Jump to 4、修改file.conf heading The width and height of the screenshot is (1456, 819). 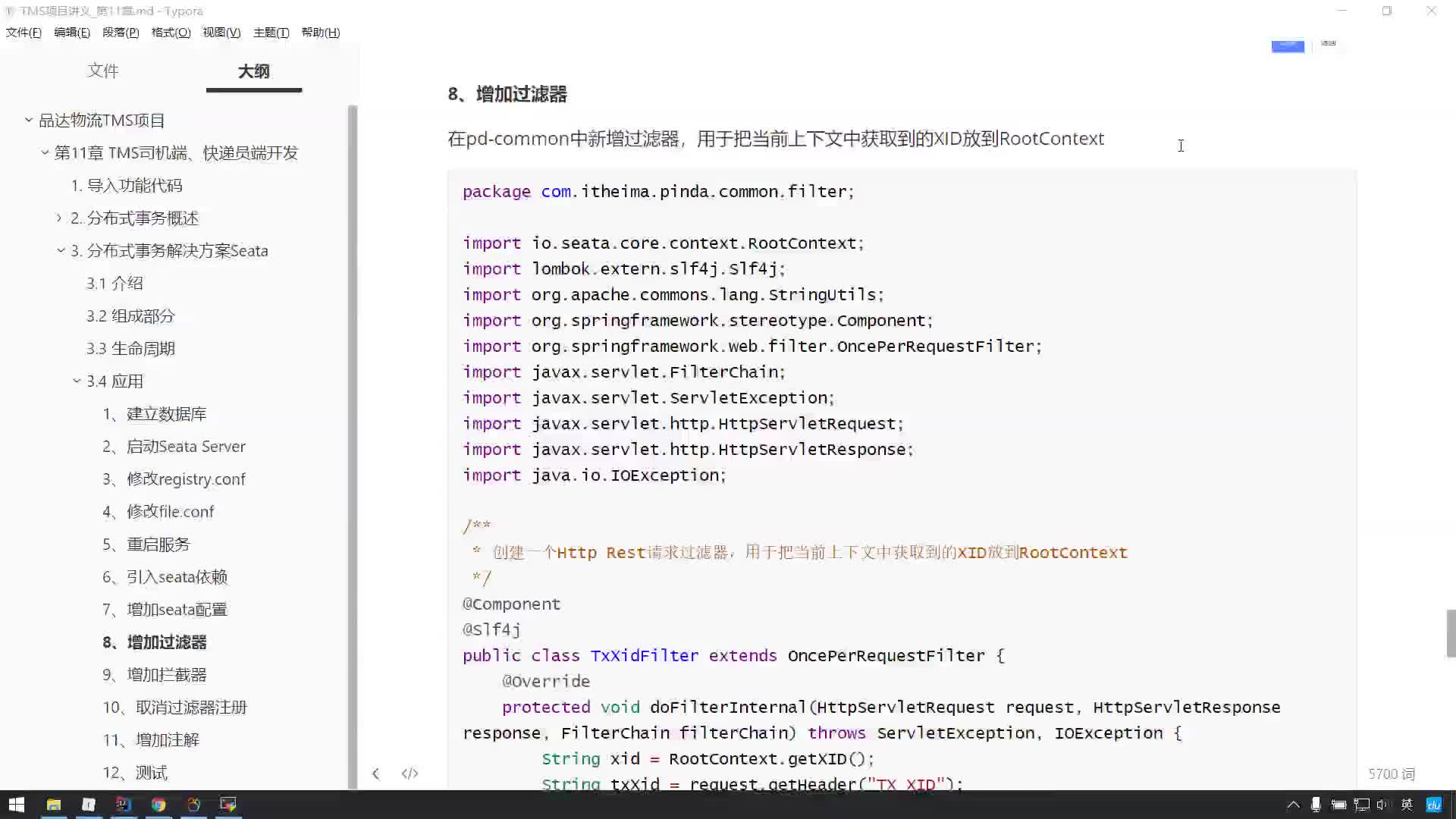point(158,511)
